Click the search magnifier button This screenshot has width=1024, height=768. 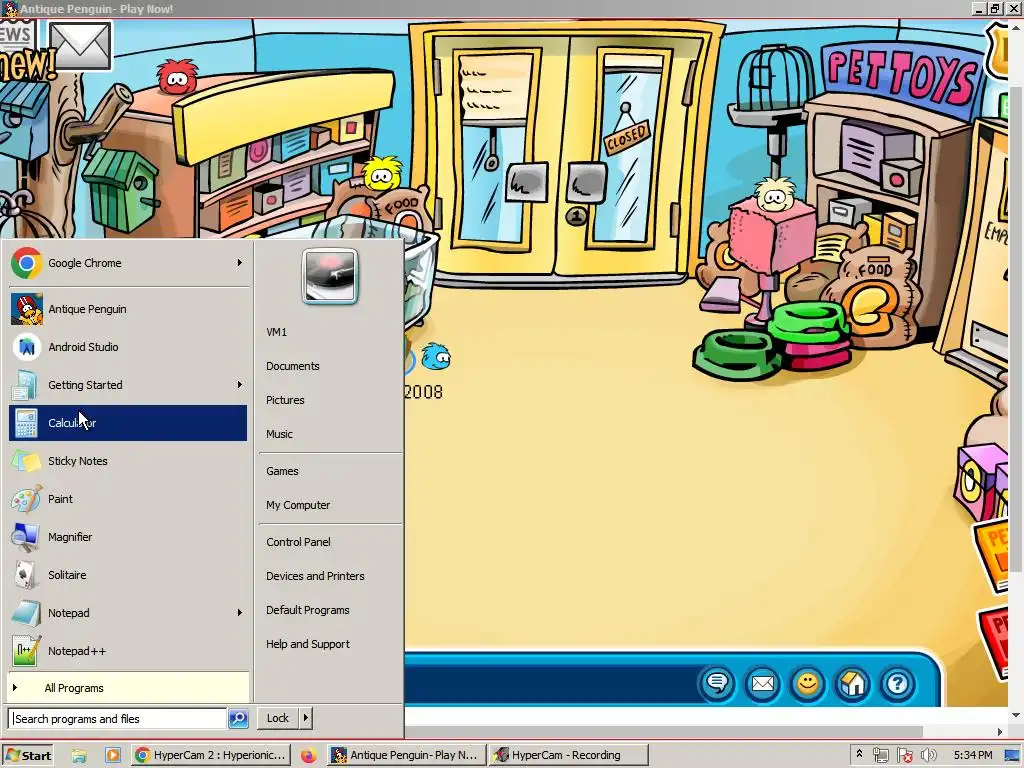pyautogui.click(x=238, y=718)
